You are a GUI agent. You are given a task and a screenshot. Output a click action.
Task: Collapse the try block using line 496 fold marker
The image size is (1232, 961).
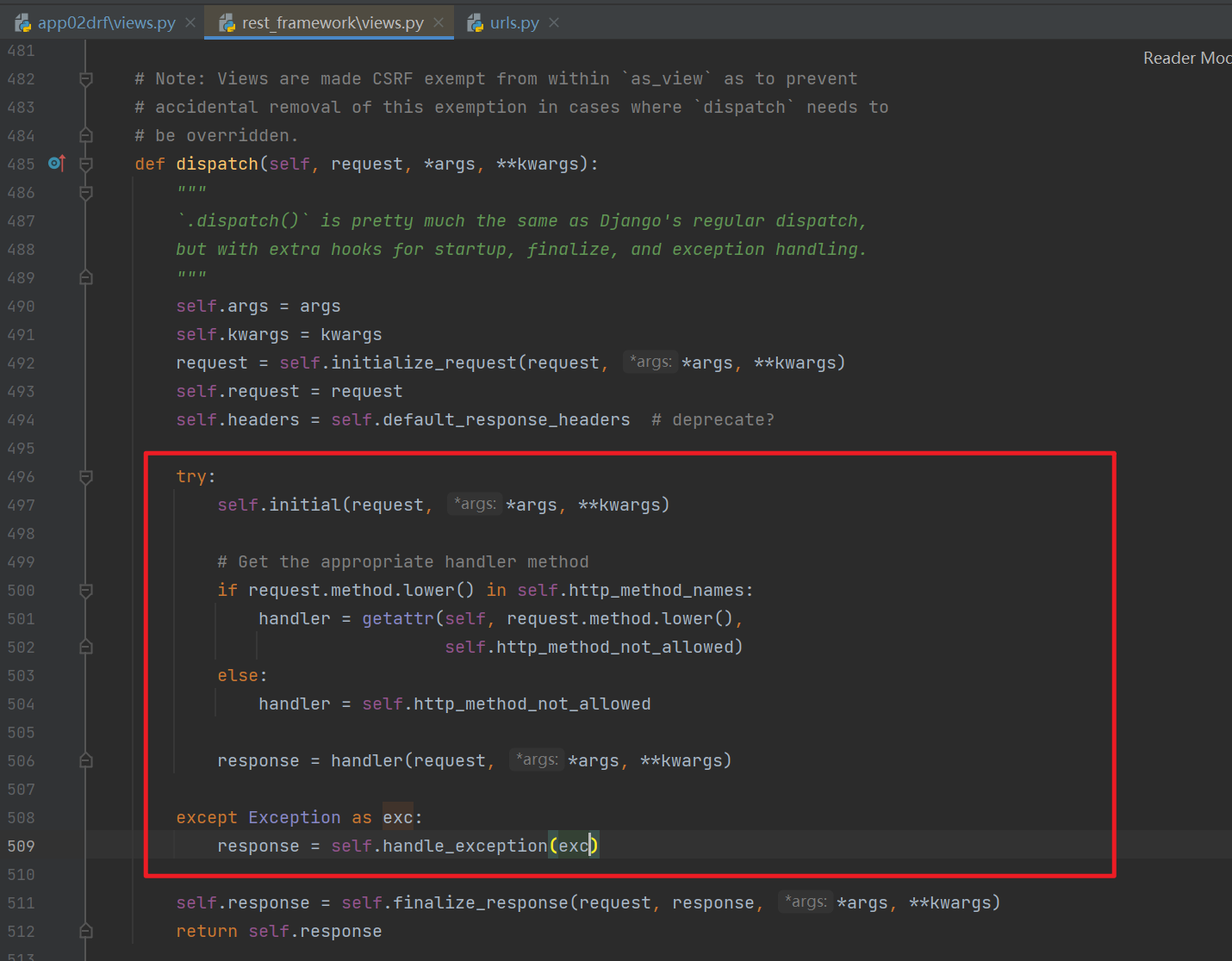85,476
